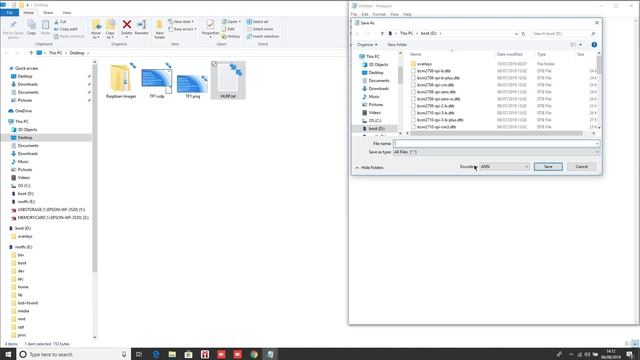
Task: Toggle the checkbox on the HLRP.txt file
Action: (214, 64)
